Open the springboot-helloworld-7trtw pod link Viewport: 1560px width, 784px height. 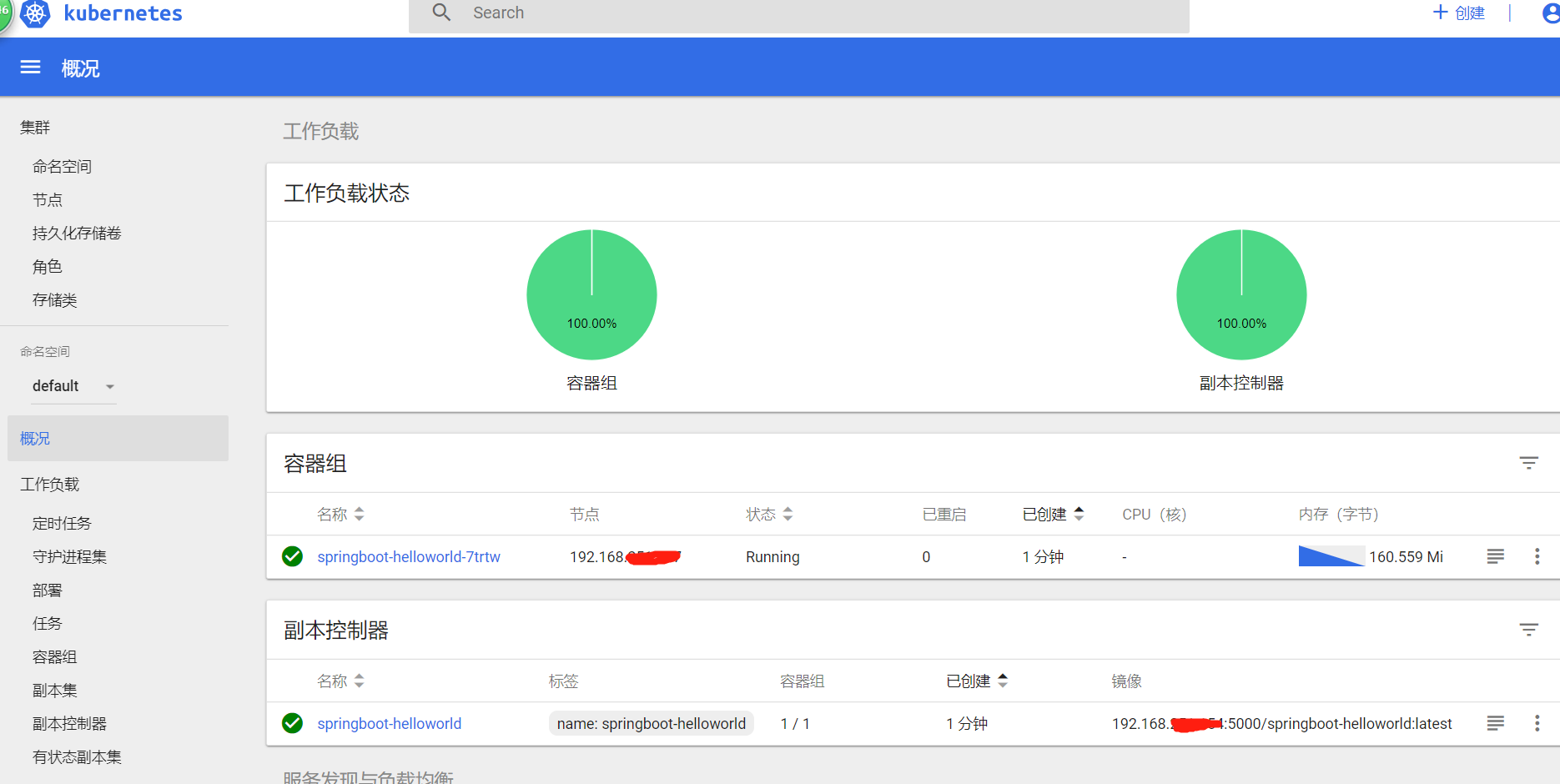tap(409, 556)
